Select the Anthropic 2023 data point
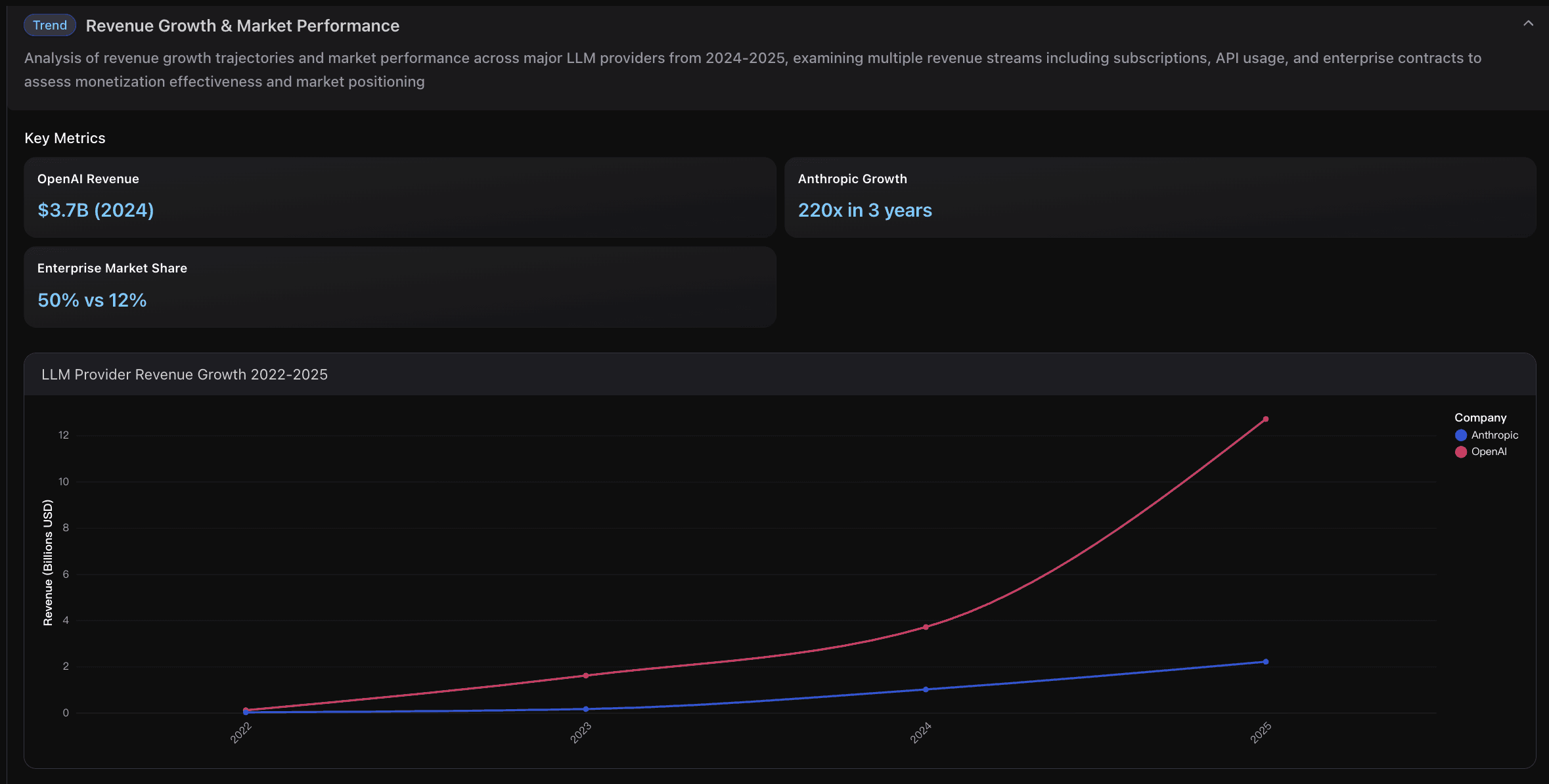Image resolution: width=1549 pixels, height=784 pixels. (586, 709)
